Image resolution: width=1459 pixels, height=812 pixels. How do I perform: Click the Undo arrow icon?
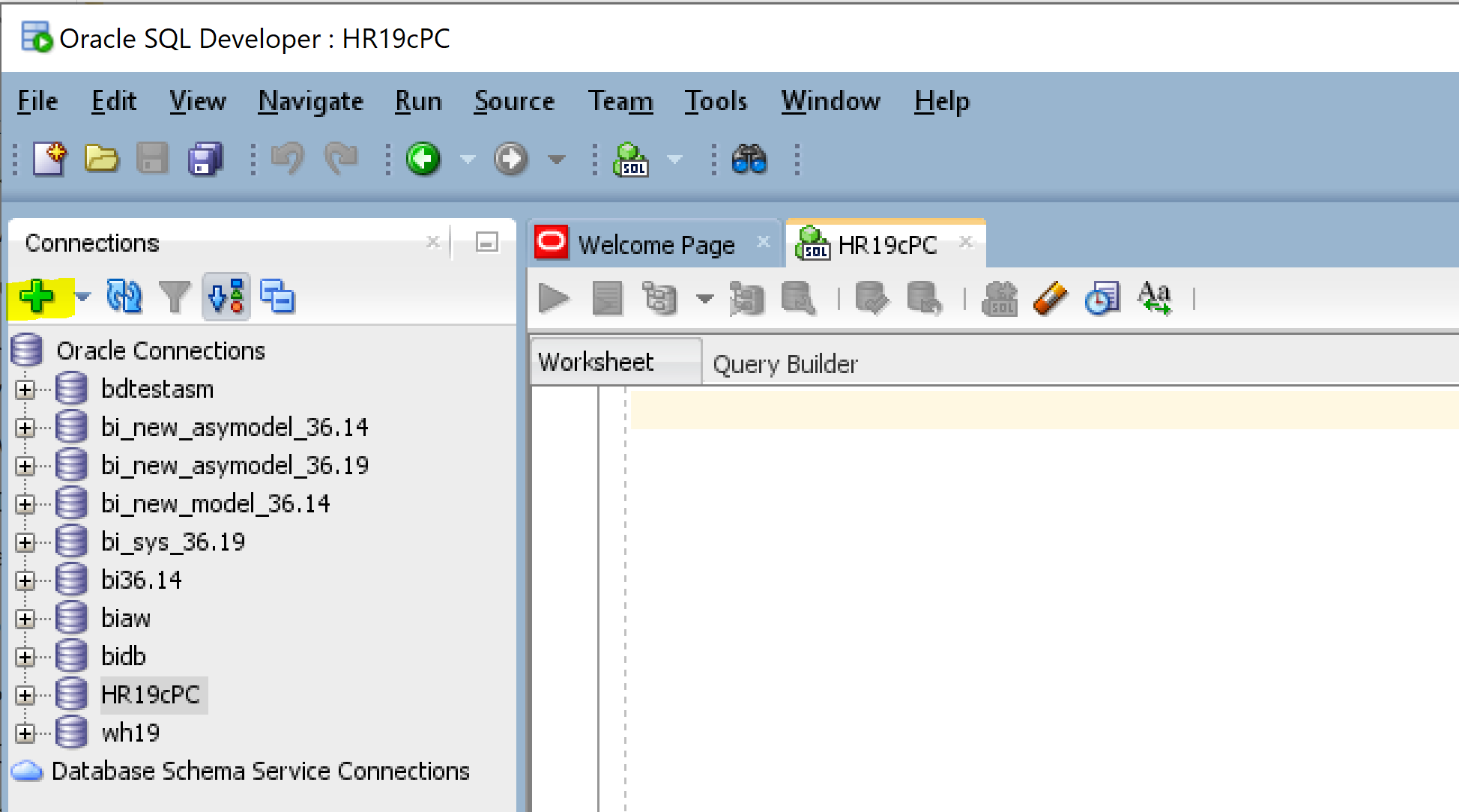tap(288, 159)
